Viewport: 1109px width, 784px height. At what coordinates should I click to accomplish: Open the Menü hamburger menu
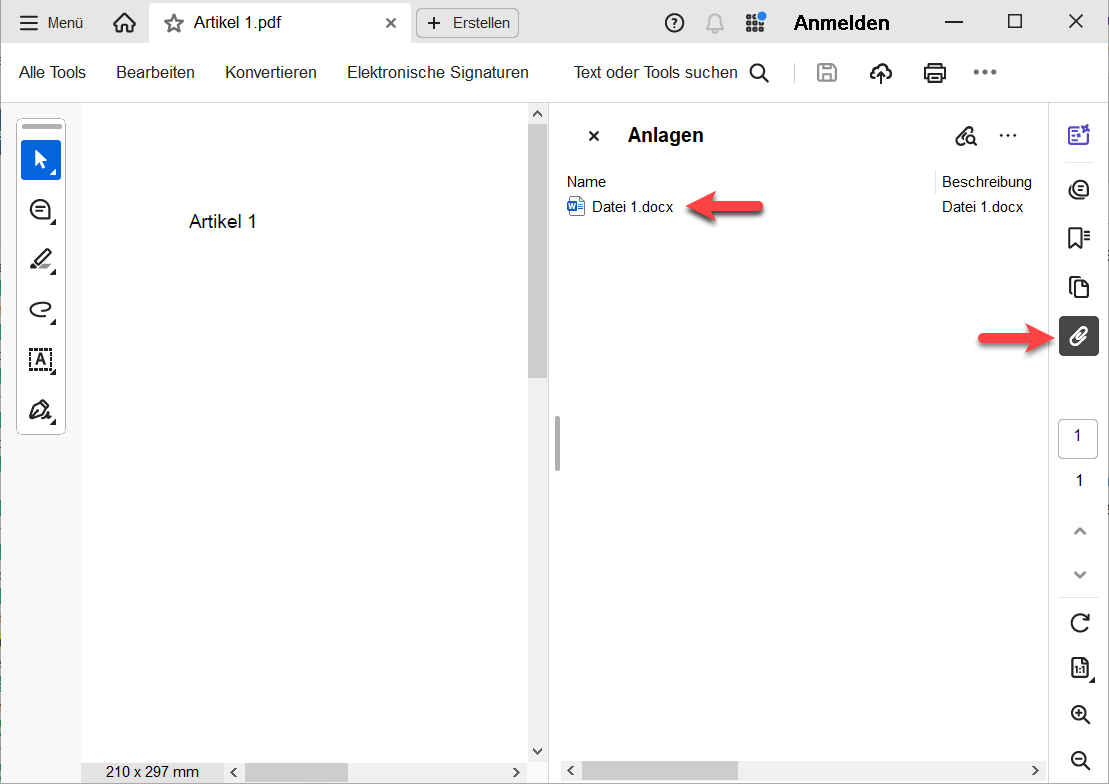[x=52, y=23]
